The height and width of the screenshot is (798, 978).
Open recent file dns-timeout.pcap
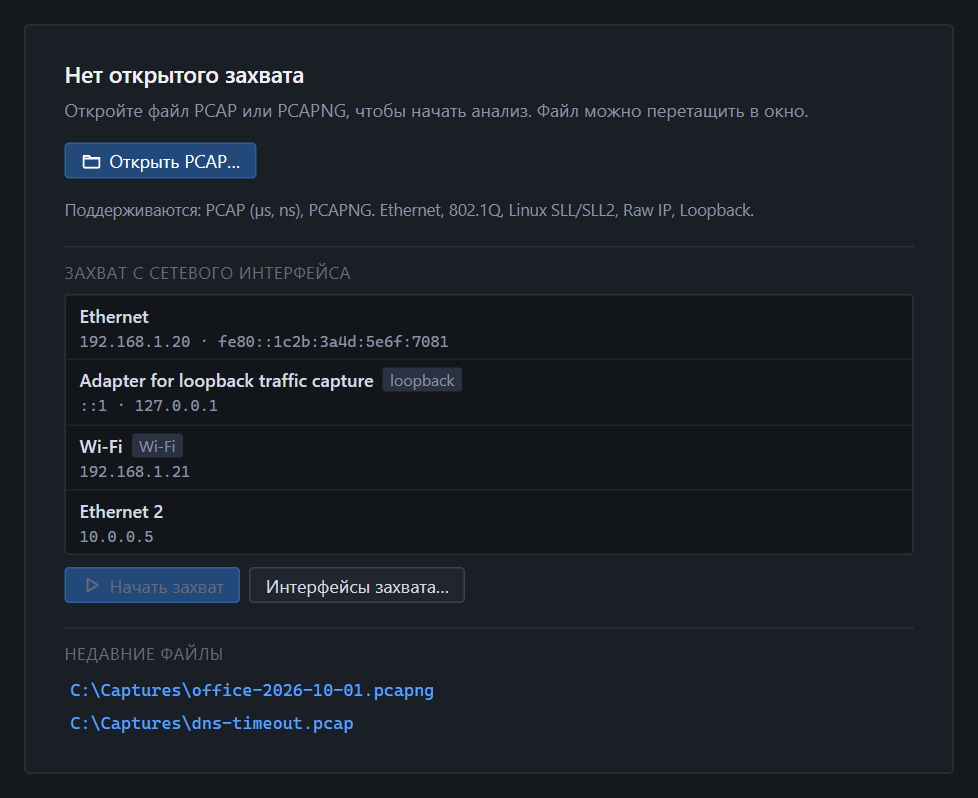pos(211,723)
